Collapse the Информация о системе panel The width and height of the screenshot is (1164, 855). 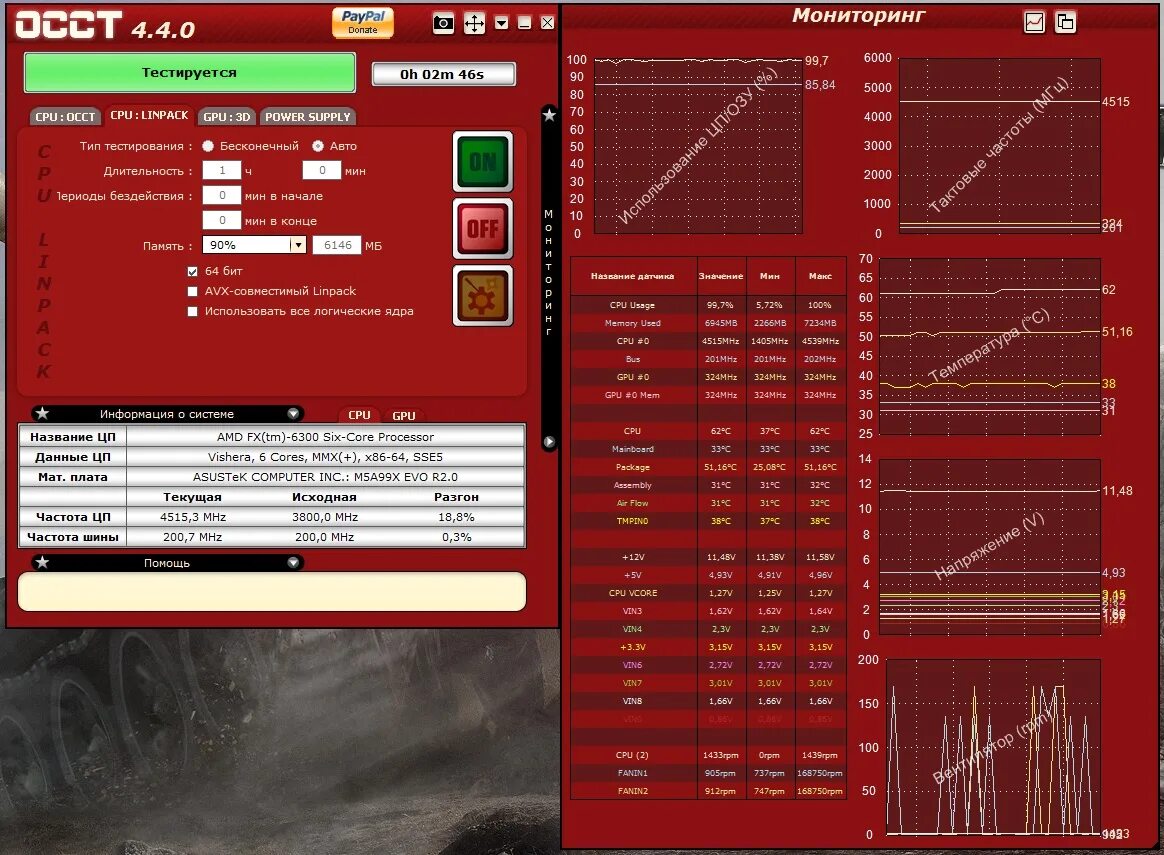[x=293, y=413]
